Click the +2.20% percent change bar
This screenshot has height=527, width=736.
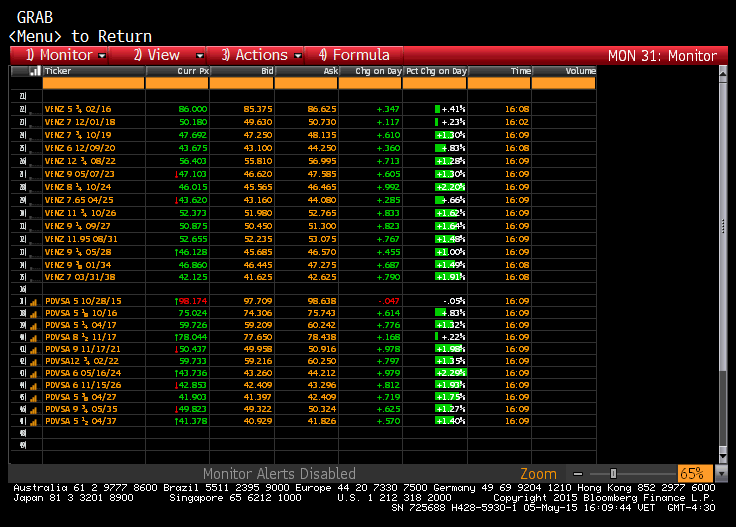[x=450, y=187]
